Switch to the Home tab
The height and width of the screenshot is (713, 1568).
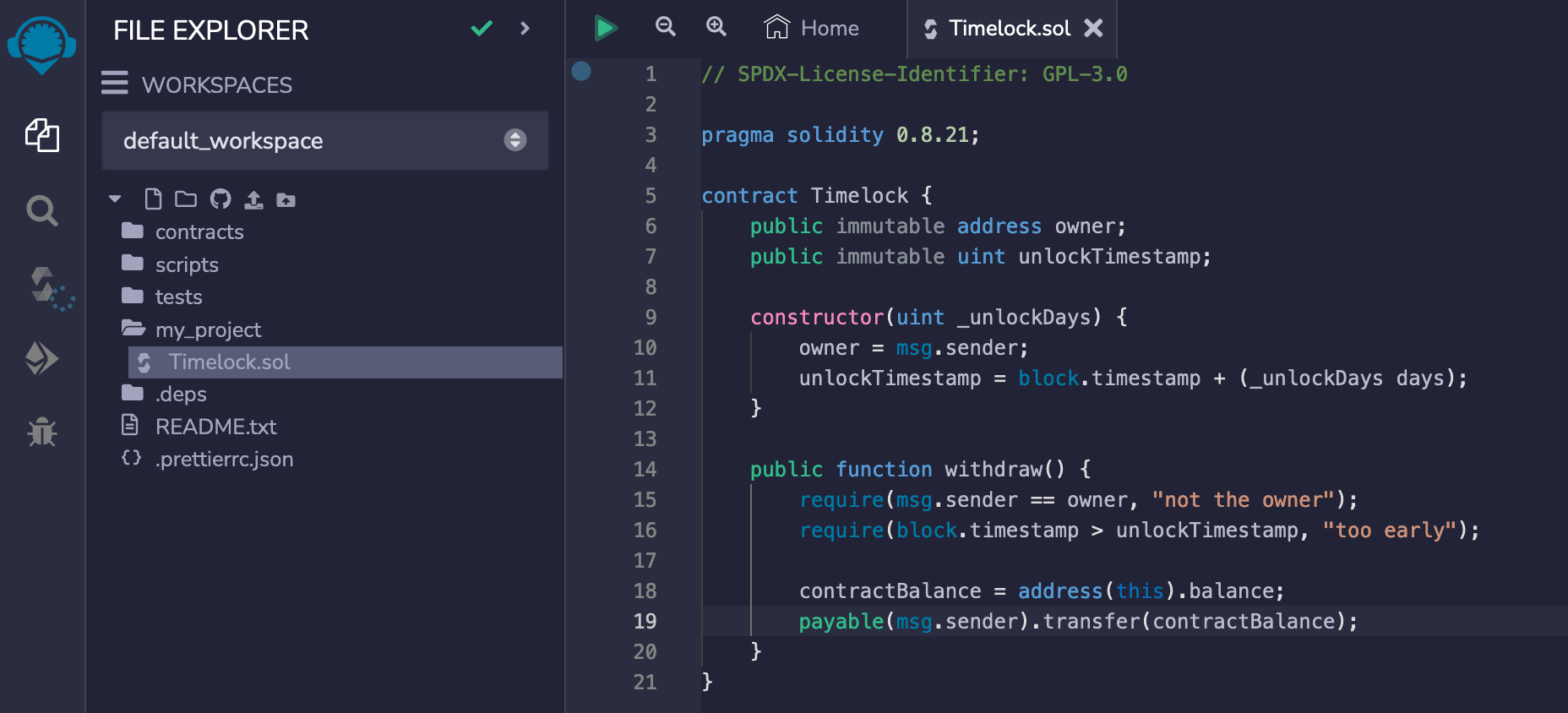813,28
